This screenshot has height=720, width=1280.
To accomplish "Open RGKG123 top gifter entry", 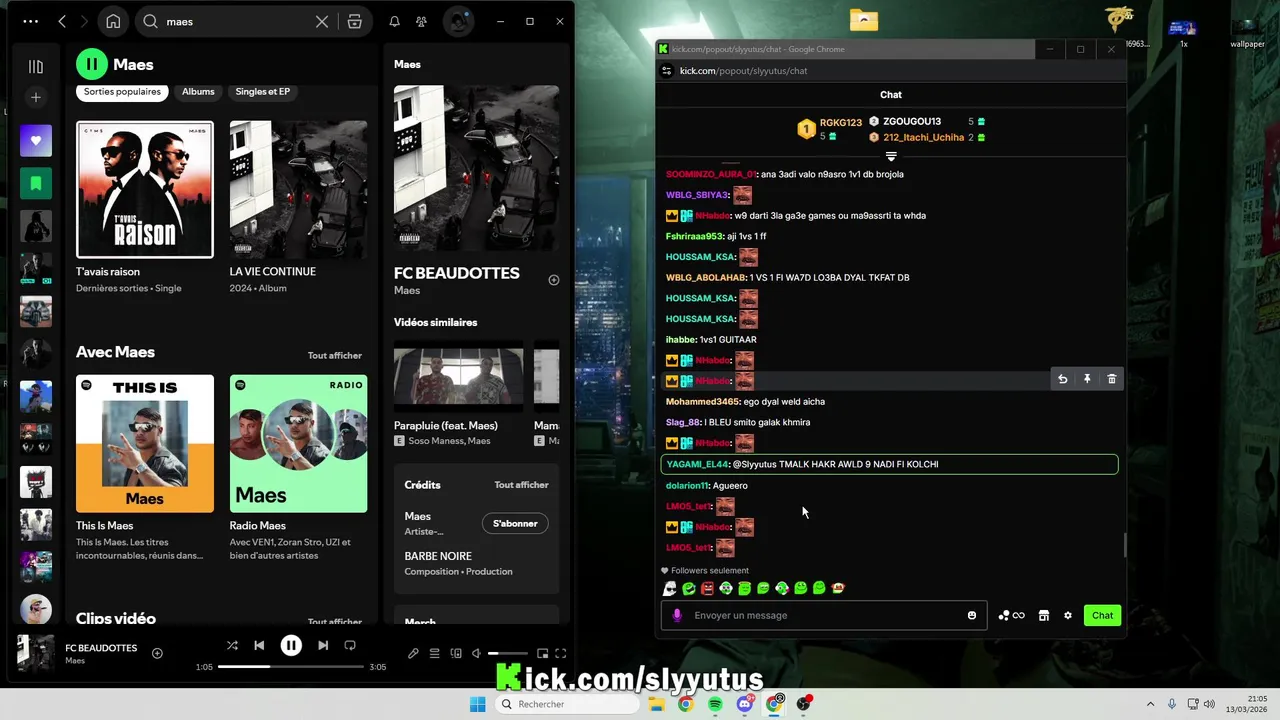I will tap(830, 129).
